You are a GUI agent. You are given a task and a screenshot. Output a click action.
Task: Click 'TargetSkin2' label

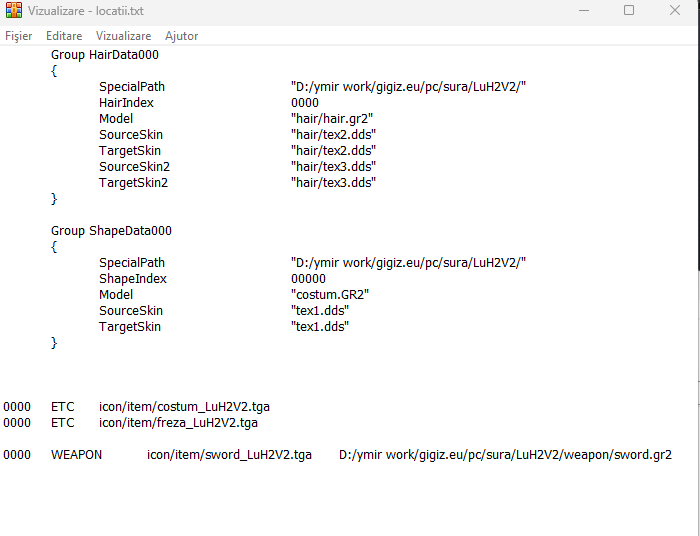point(133,183)
